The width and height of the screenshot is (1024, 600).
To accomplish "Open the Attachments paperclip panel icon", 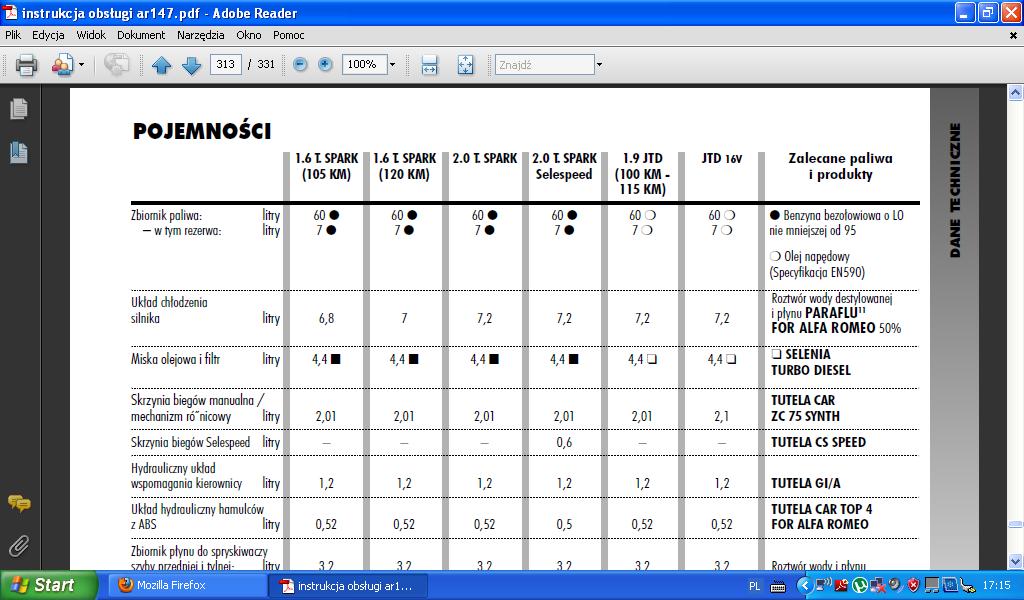I will [x=19, y=546].
